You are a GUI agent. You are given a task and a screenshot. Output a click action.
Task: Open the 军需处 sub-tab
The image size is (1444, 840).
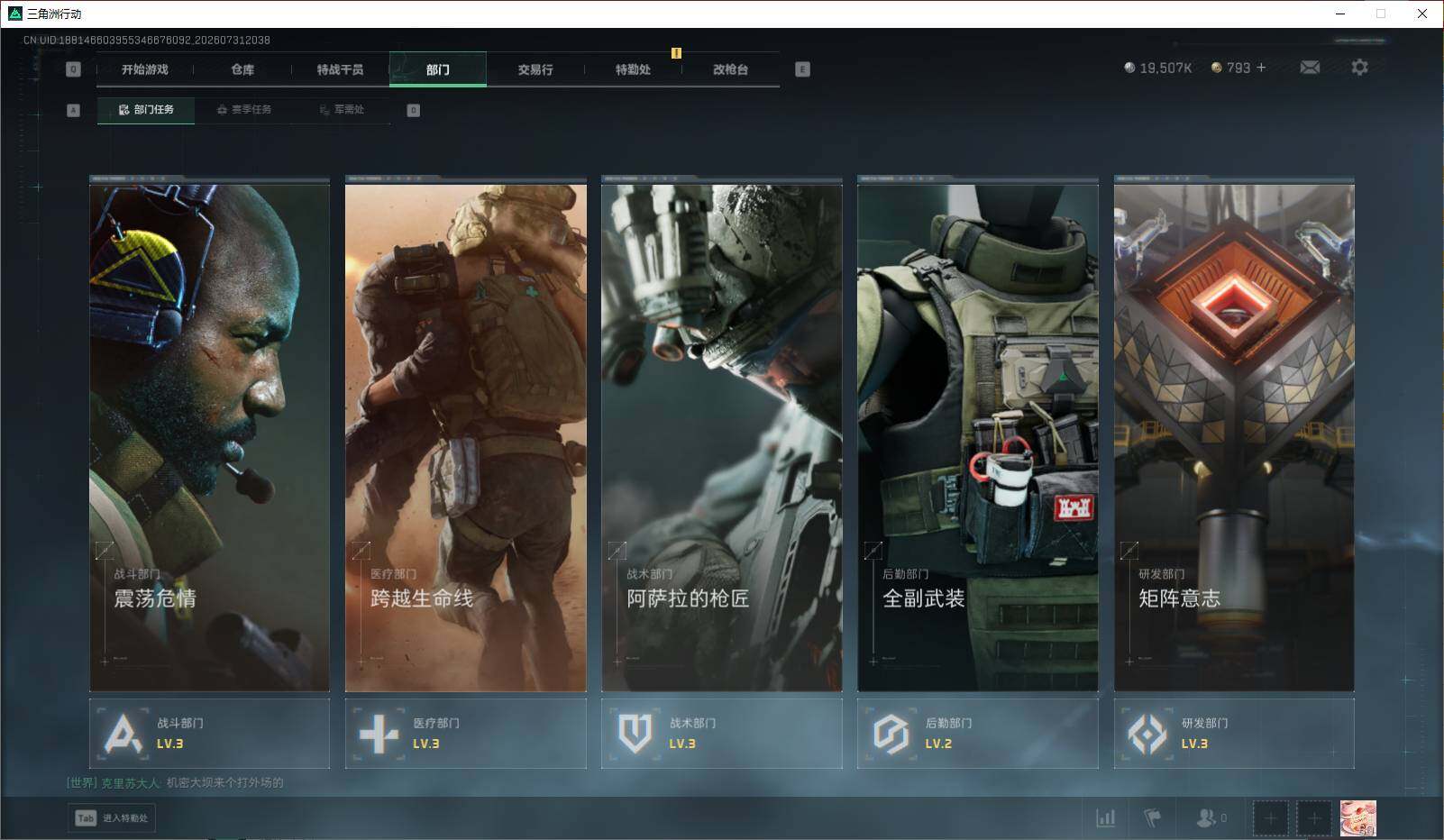pos(342,110)
